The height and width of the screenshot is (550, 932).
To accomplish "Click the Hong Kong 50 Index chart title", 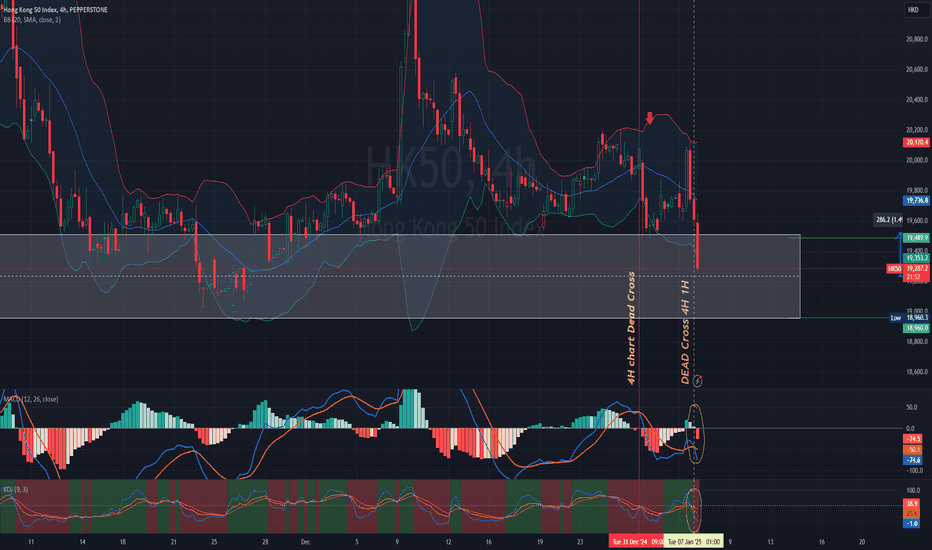I will click(55, 10).
